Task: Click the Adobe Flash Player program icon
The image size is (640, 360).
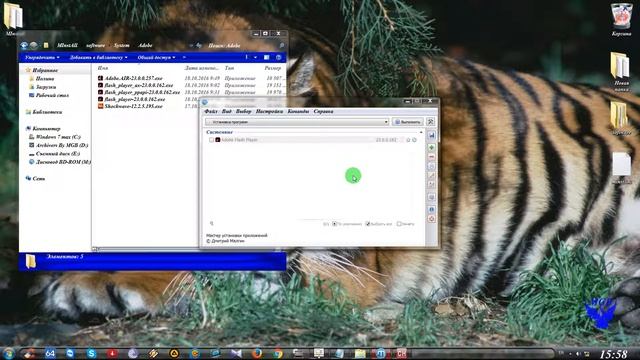Action: coord(218,140)
